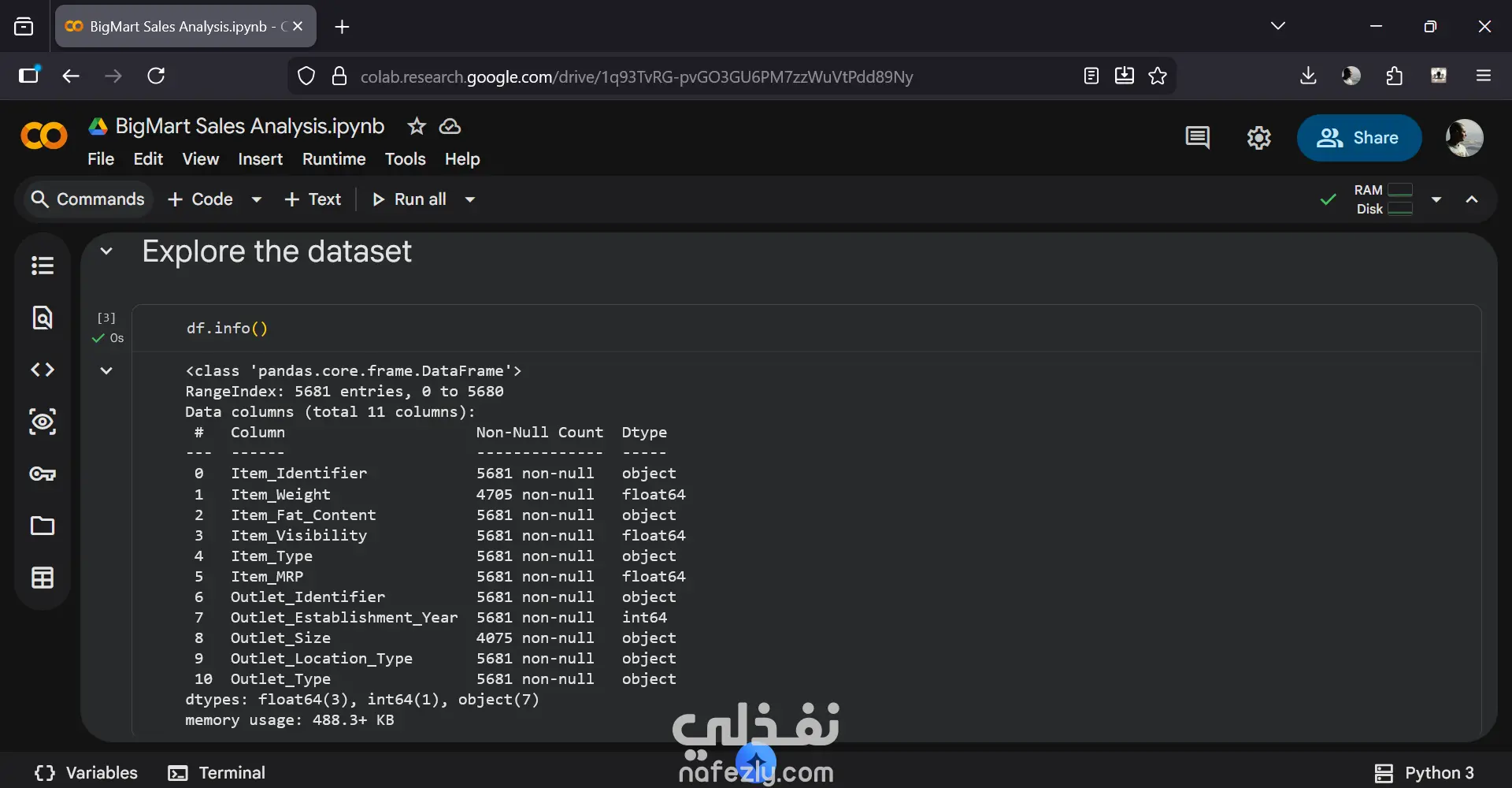The height and width of the screenshot is (788, 1512).
Task: Open the Edit menu
Action: click(x=148, y=159)
